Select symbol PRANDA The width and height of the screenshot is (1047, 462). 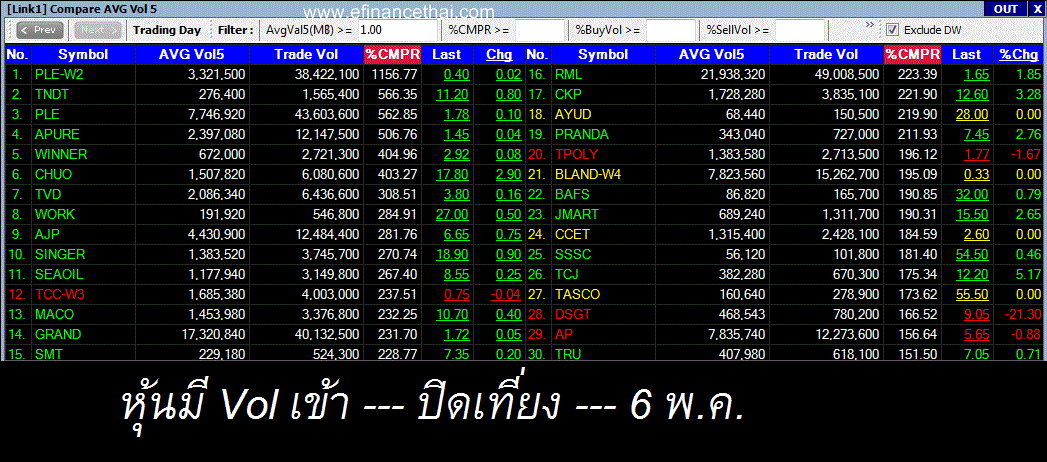pyautogui.click(x=582, y=135)
